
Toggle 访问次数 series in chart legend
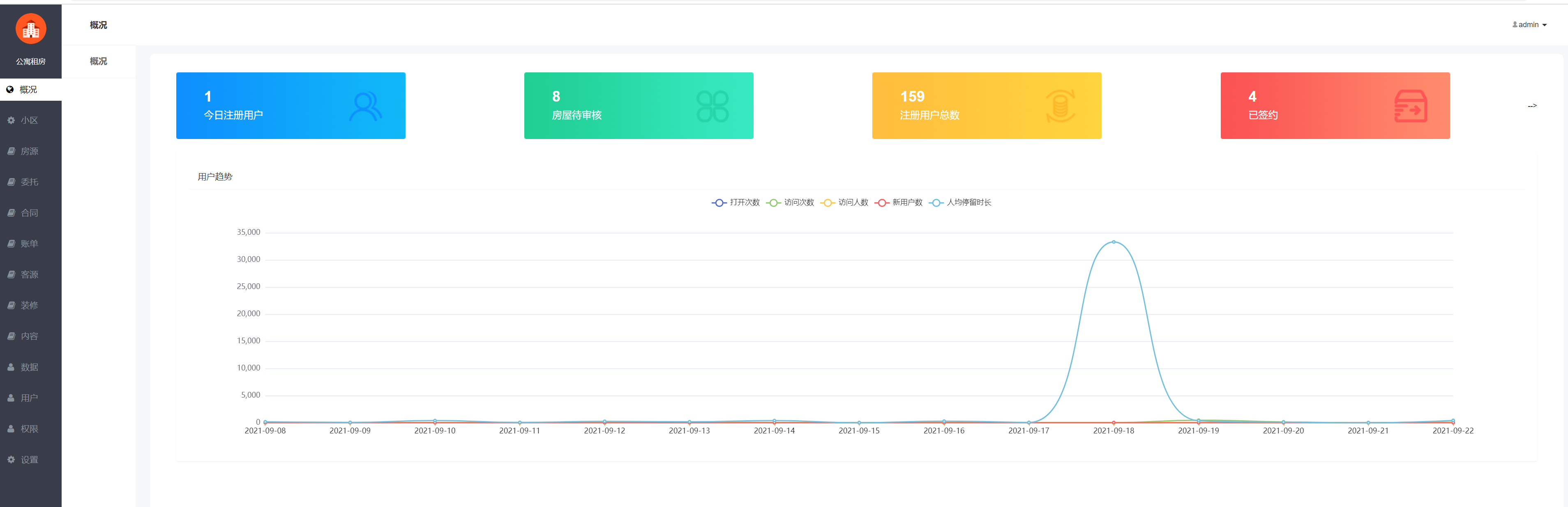click(789, 202)
